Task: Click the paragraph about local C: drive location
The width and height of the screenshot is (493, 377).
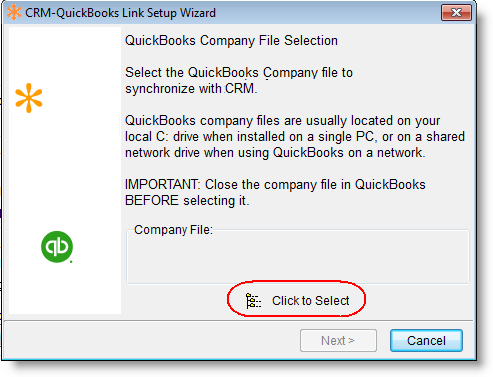Action: coord(295,137)
